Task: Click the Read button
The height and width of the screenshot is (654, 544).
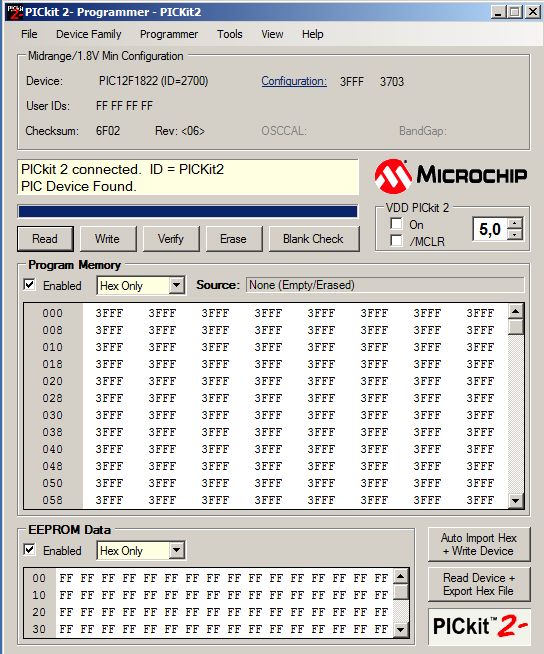Action: coord(45,239)
